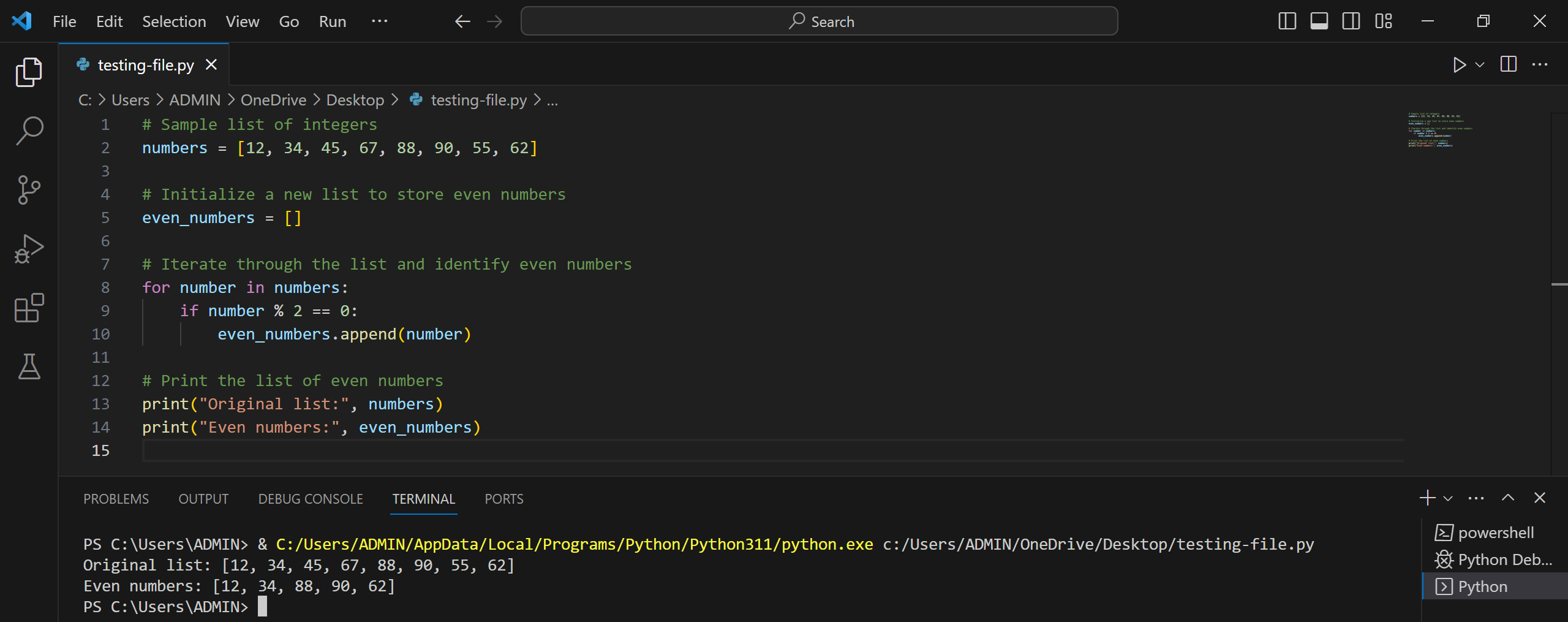
Task: Split the editor to the right
Action: [x=1509, y=64]
